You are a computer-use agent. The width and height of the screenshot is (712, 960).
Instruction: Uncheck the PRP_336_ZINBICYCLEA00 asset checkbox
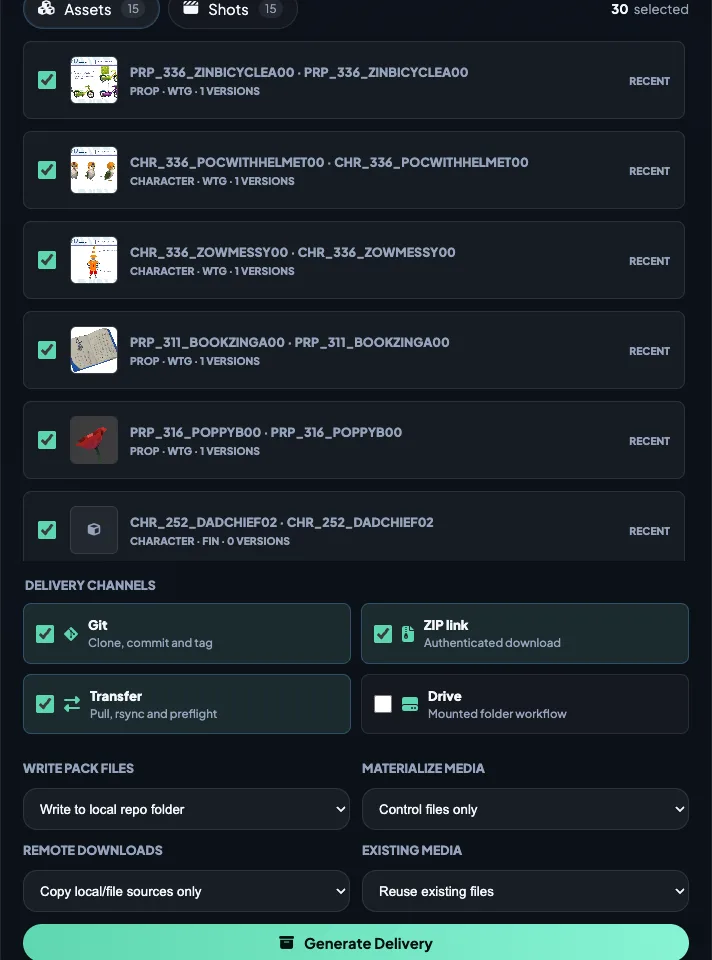47,80
